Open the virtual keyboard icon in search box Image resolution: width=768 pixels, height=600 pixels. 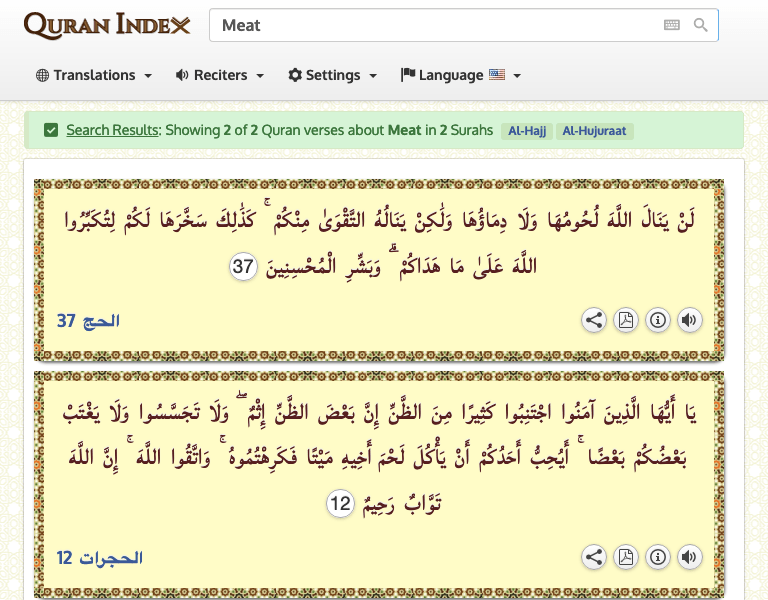click(x=672, y=26)
